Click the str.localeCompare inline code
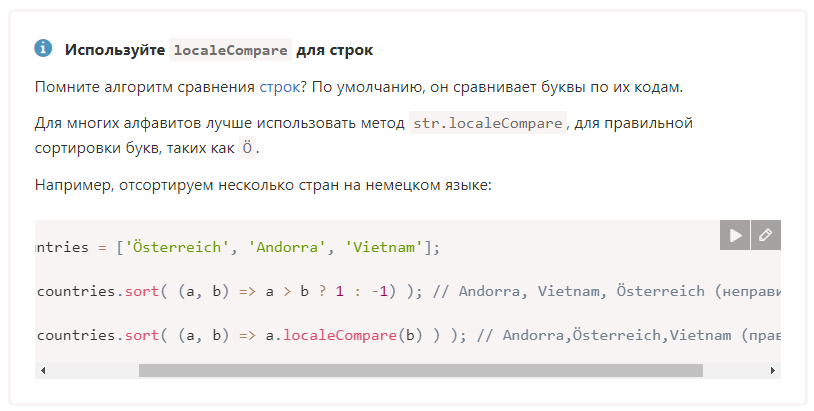The width and height of the screenshot is (814, 411). [488, 123]
